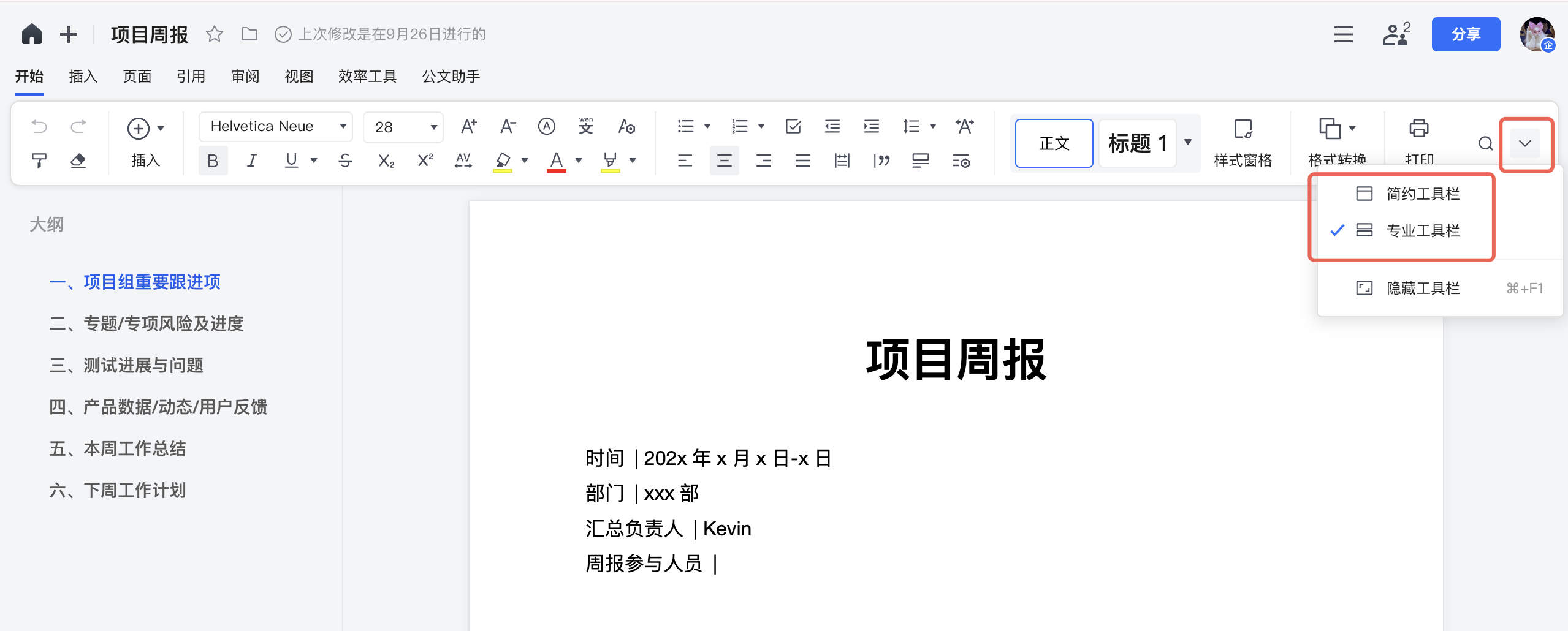Align text to the right
The image size is (1568, 631).
(x=764, y=161)
